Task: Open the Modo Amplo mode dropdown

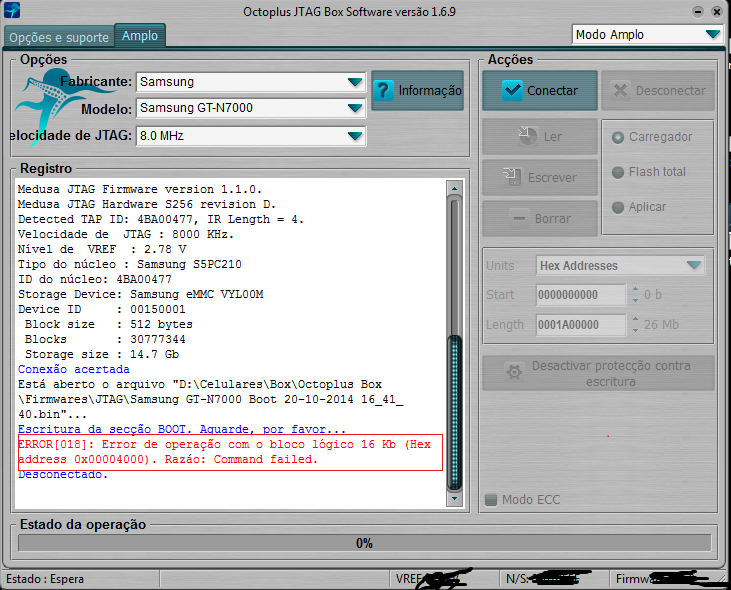Action: coord(648,34)
